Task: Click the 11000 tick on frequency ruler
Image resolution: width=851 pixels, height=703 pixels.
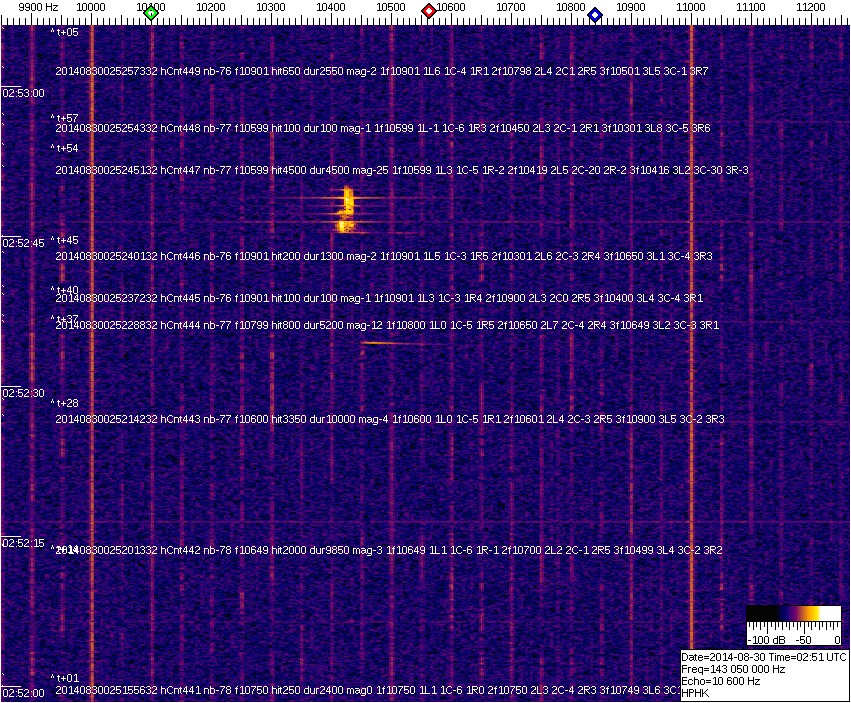Action: point(691,7)
